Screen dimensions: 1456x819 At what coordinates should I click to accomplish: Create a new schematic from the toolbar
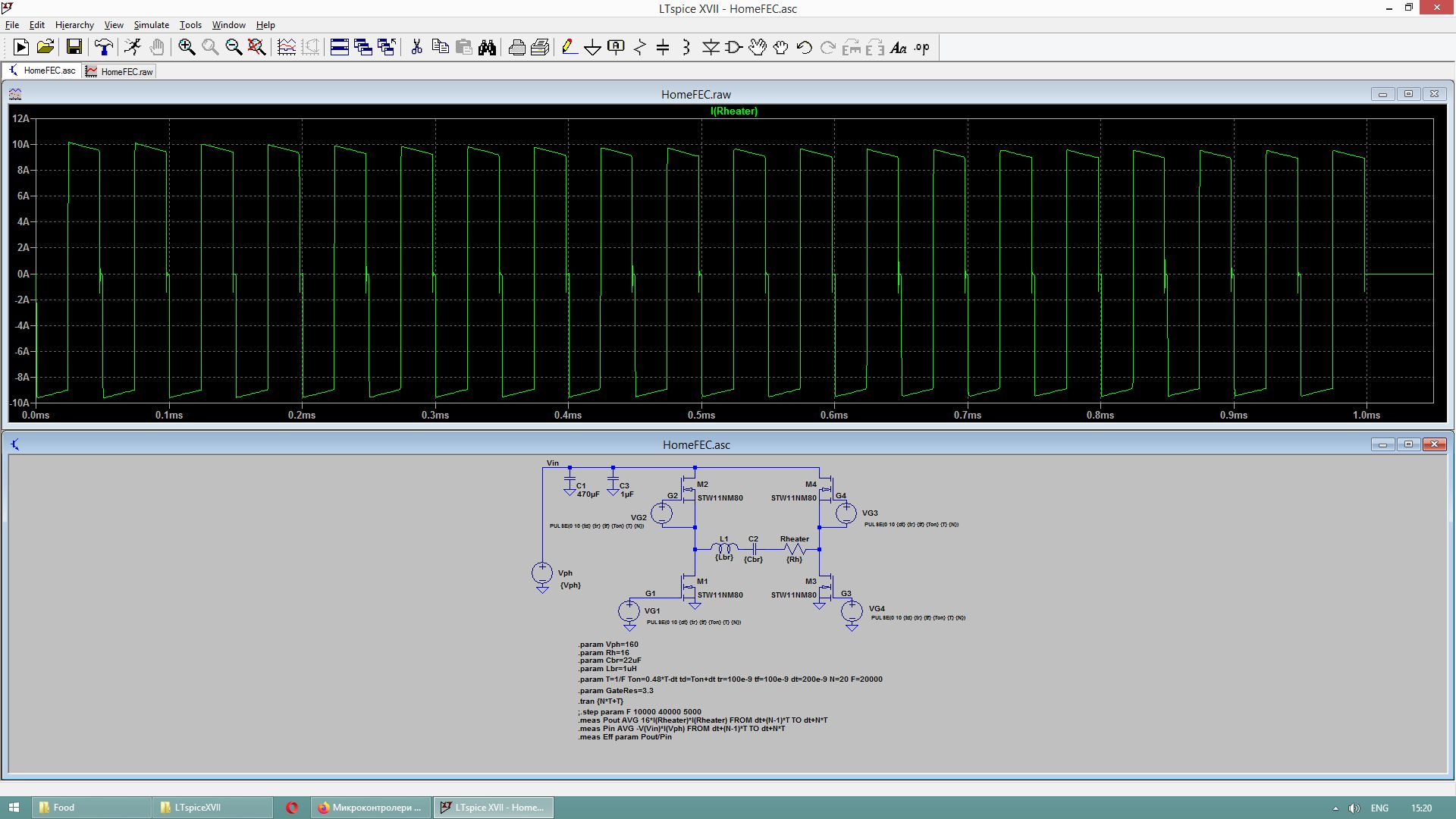tap(21, 48)
